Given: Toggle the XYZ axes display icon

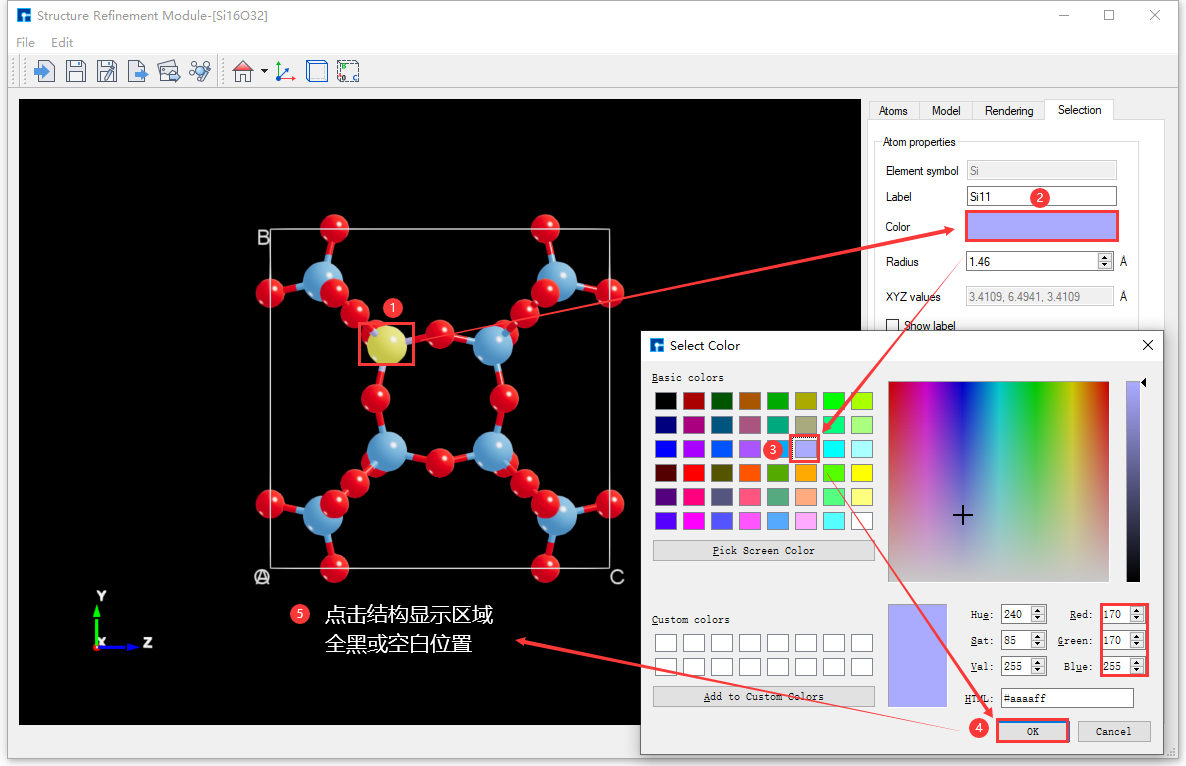Looking at the screenshot, I should click(285, 71).
